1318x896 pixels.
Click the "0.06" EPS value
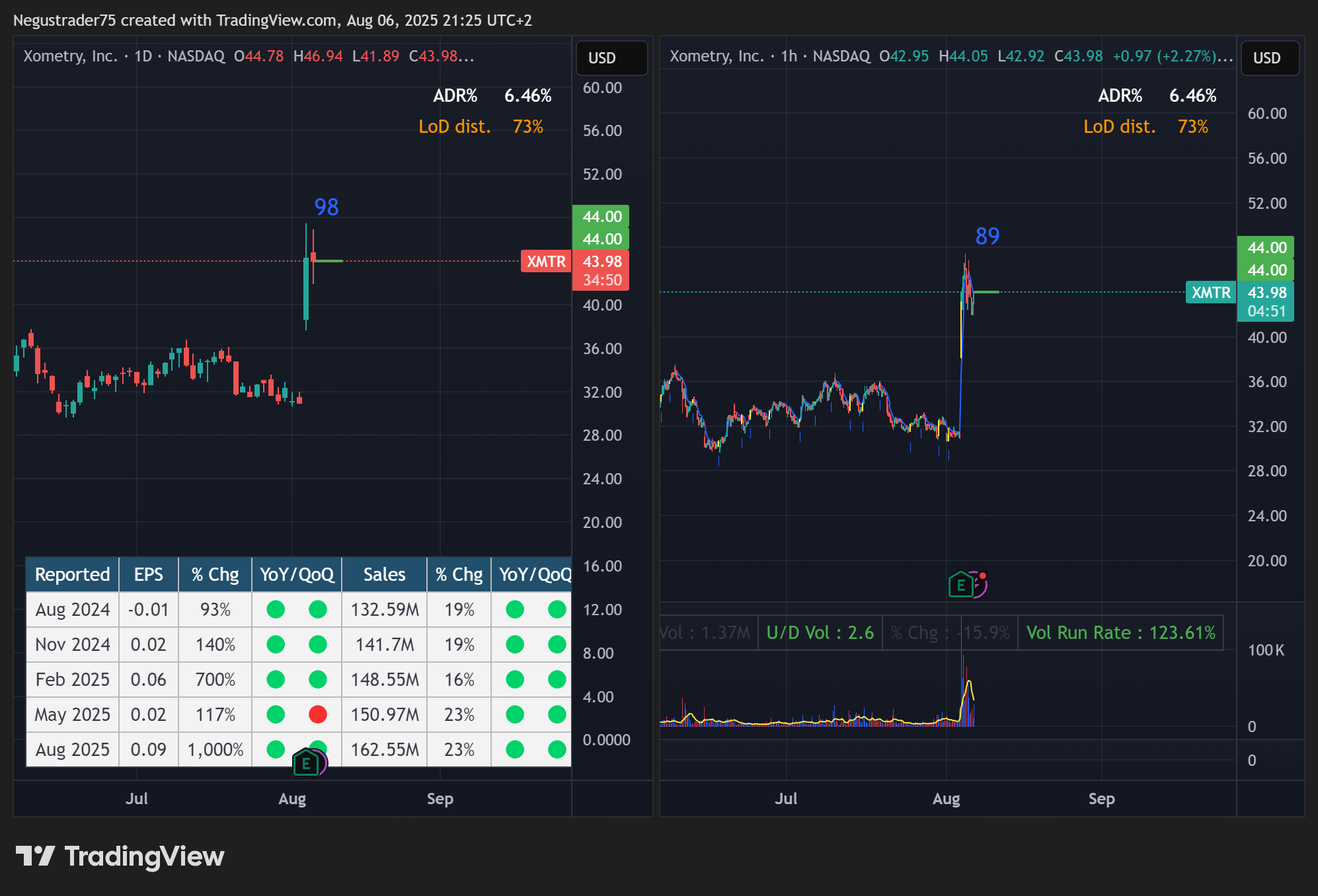pyautogui.click(x=149, y=679)
